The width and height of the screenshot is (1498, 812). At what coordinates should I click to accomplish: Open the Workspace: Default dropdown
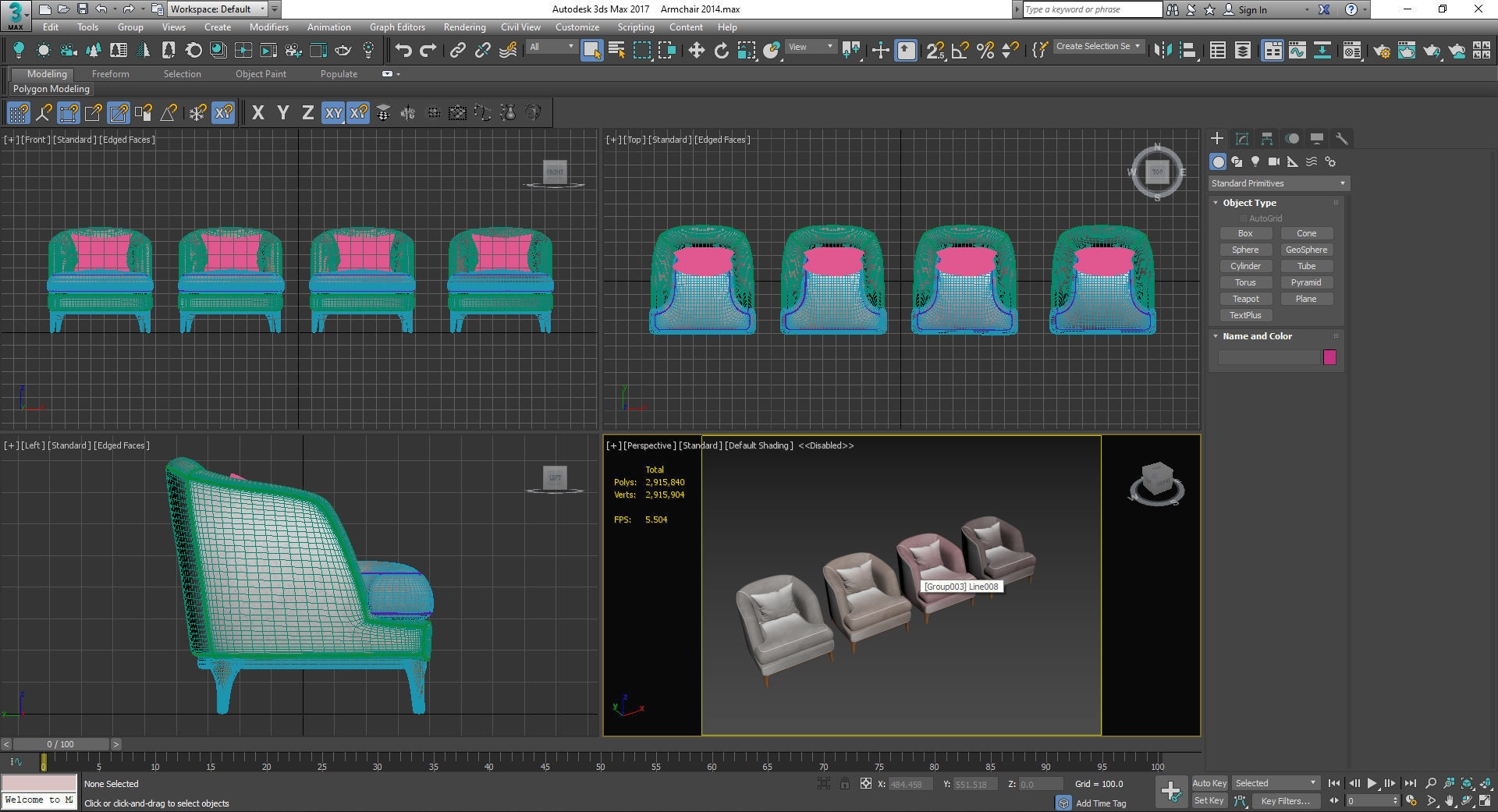point(217,9)
